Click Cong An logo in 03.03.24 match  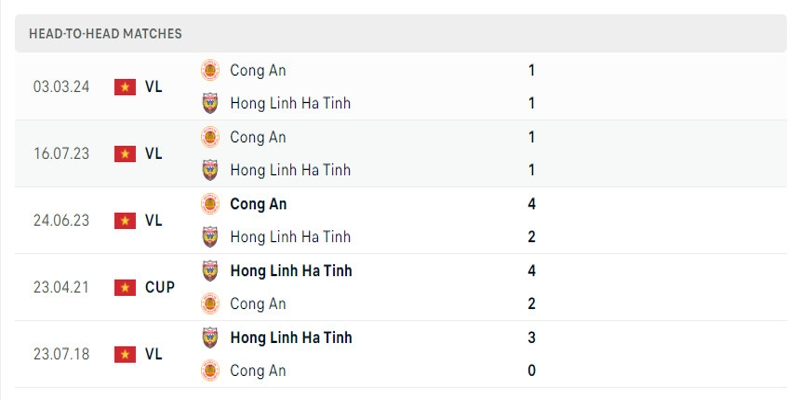tap(210, 70)
